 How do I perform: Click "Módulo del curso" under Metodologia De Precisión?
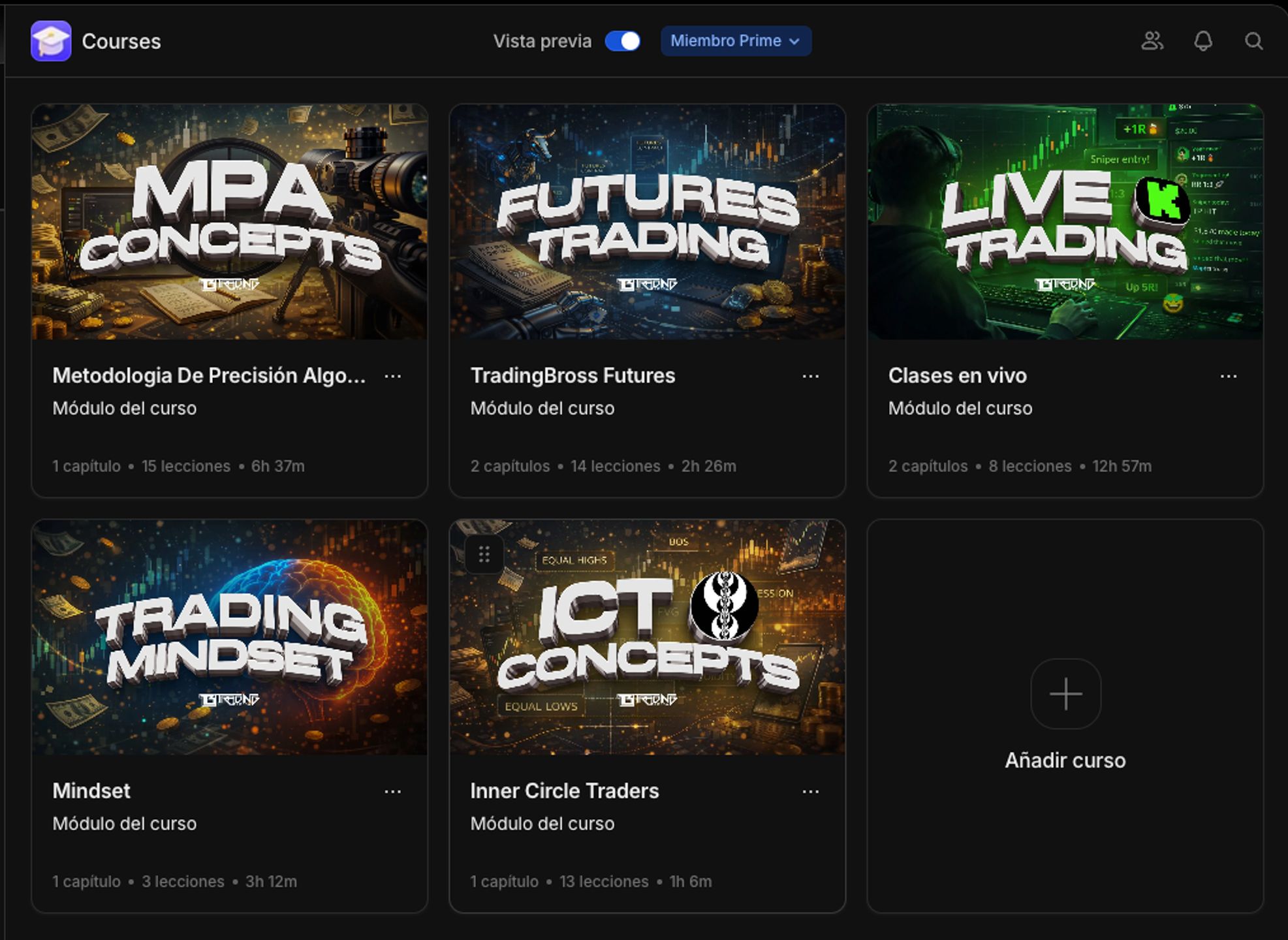point(125,408)
